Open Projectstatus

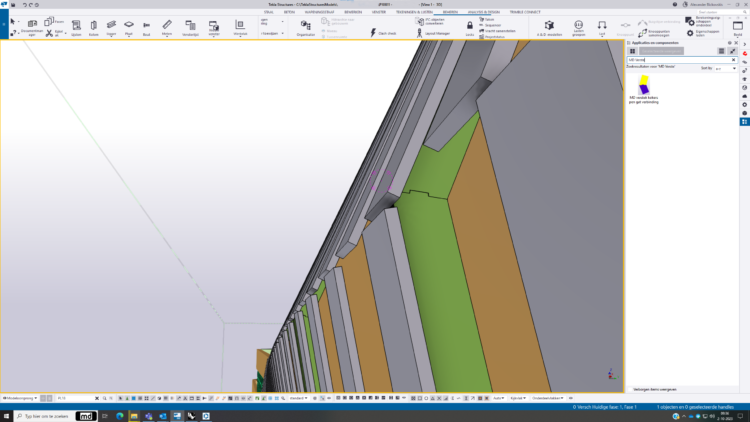[x=492, y=37]
